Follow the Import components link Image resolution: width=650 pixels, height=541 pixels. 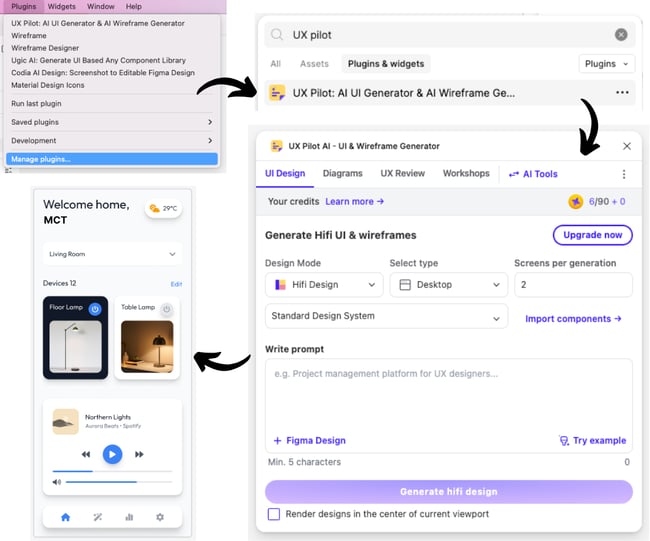pos(573,319)
